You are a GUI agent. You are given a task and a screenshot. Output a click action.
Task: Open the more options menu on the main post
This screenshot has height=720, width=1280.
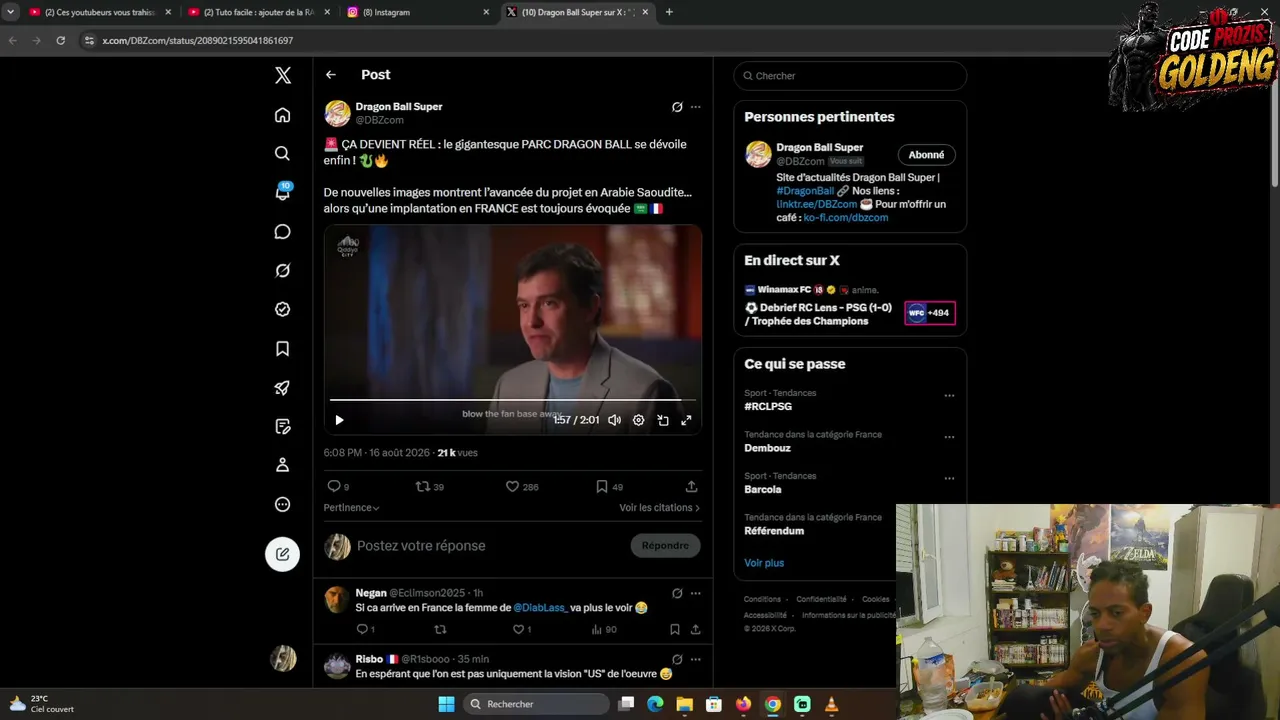click(x=696, y=107)
